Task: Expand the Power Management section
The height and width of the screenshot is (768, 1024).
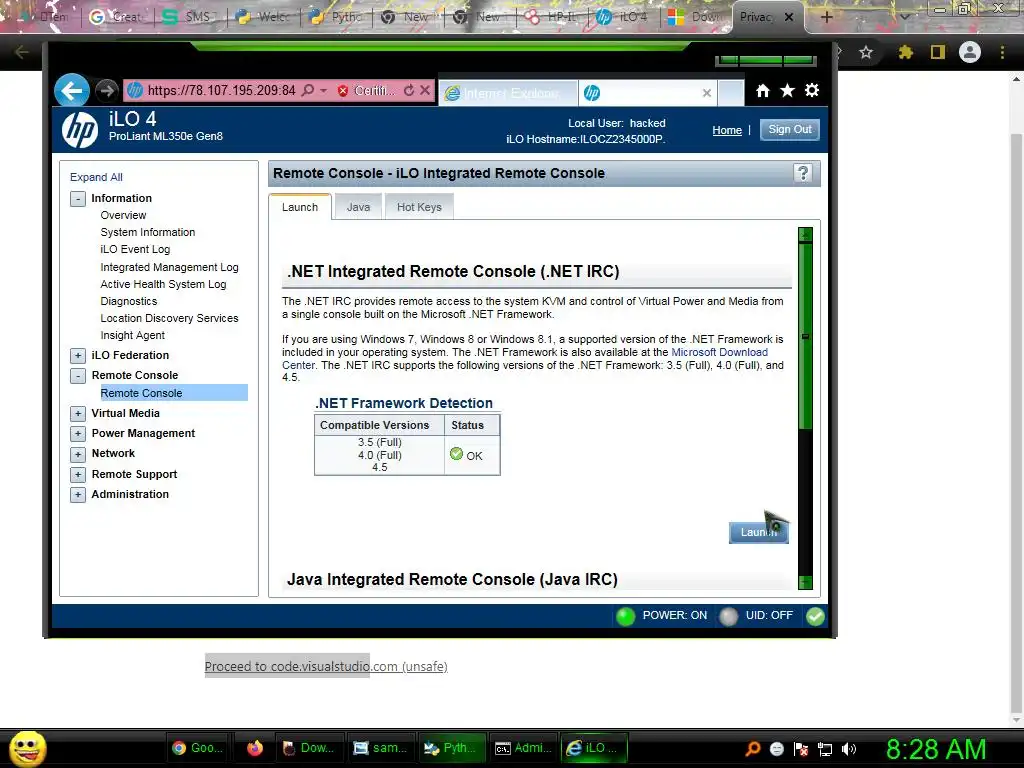Action: pyautogui.click(x=78, y=434)
